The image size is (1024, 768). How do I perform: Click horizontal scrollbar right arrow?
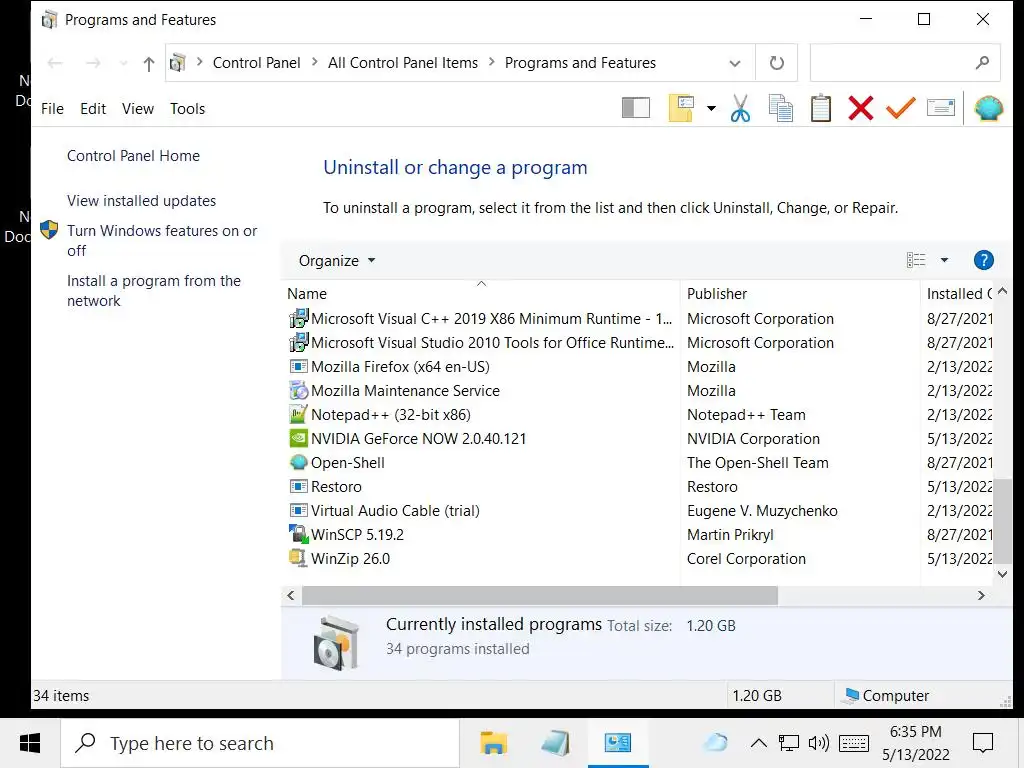(981, 596)
